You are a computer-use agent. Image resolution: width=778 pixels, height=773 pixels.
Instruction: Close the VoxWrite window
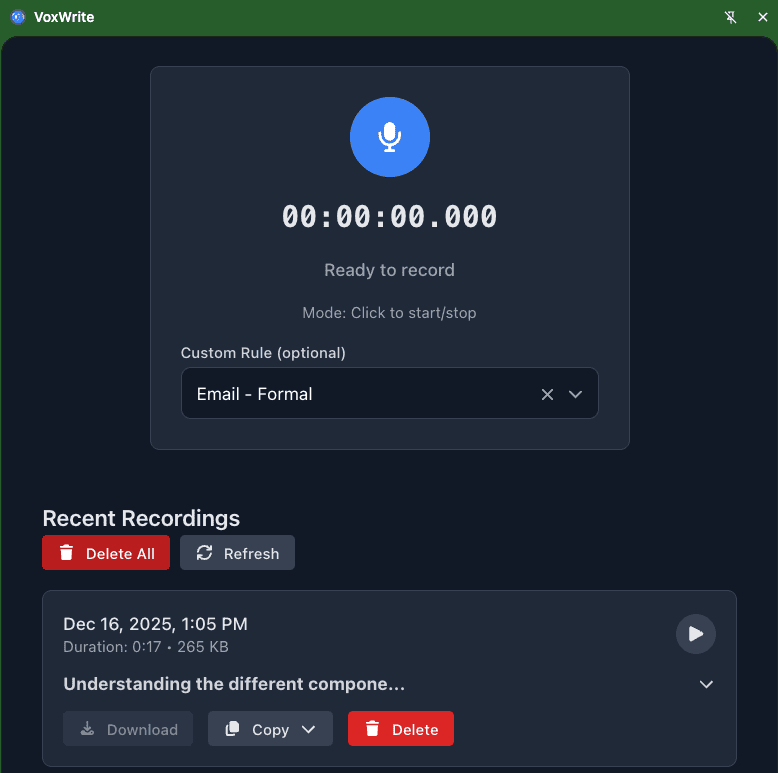pyautogui.click(x=763, y=17)
